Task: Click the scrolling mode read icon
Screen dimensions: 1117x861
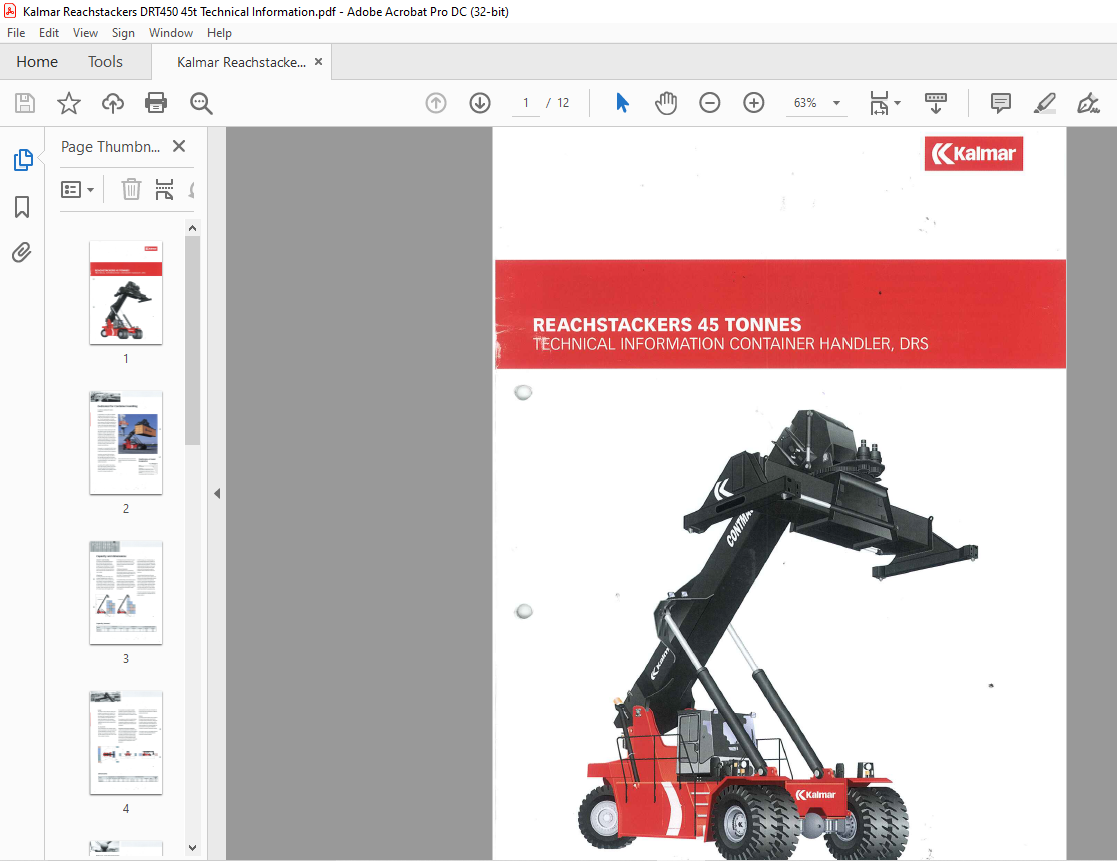Action: [x=936, y=103]
